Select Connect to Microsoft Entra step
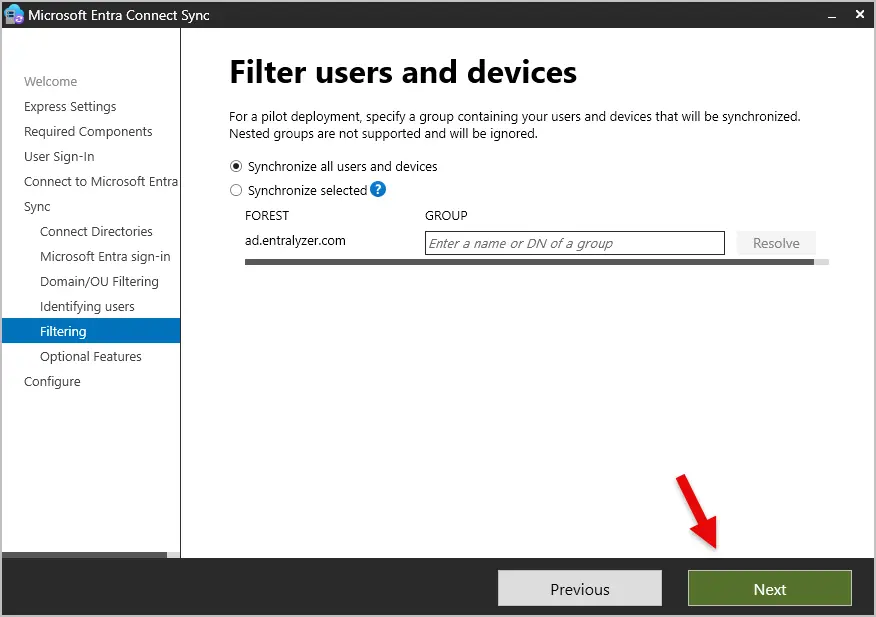Screen dimensions: 876x617 pos(100,181)
